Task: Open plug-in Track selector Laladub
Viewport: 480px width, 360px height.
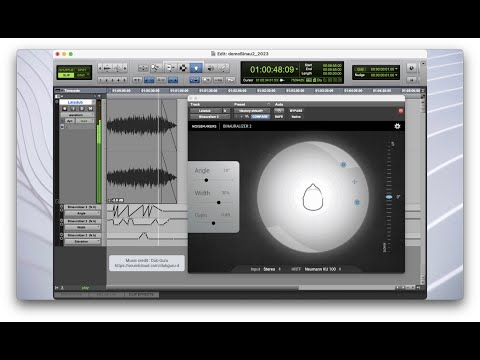Action: (206, 111)
